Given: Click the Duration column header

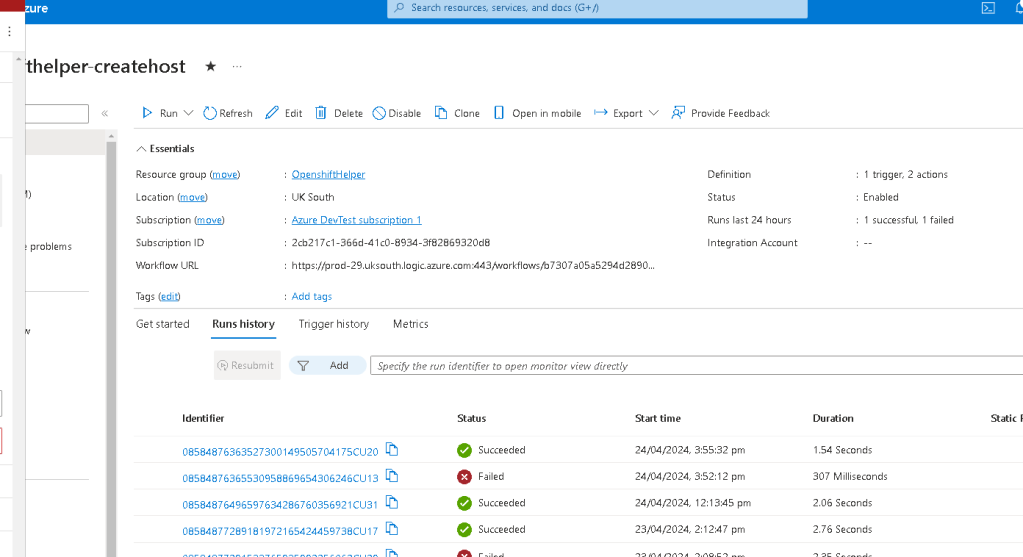Looking at the screenshot, I should [x=832, y=418].
